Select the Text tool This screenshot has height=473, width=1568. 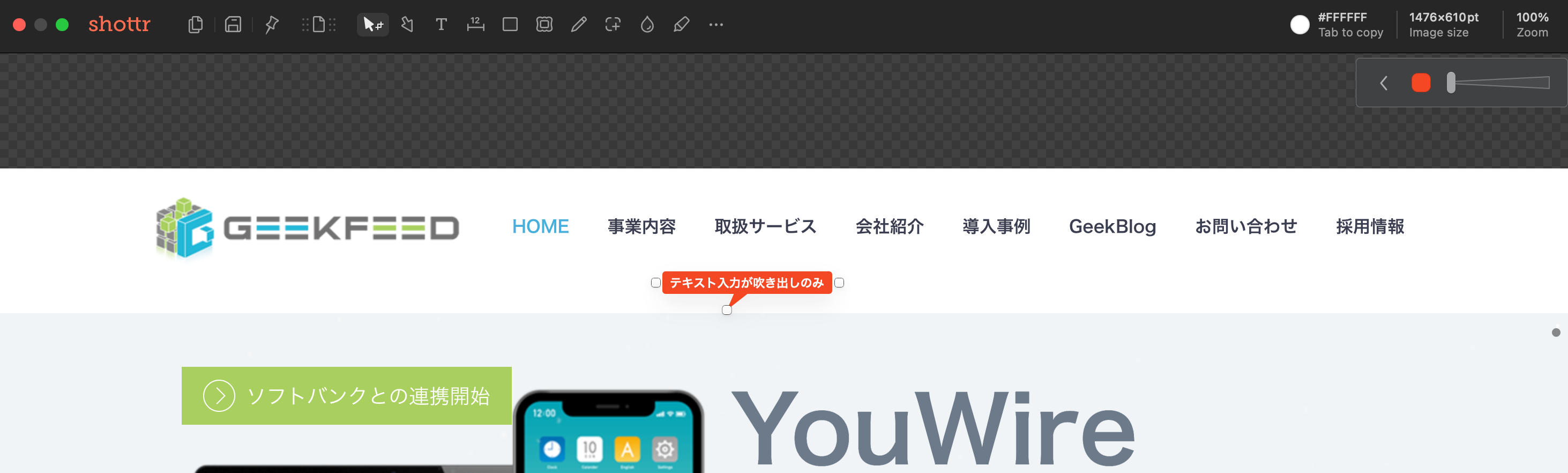(442, 24)
